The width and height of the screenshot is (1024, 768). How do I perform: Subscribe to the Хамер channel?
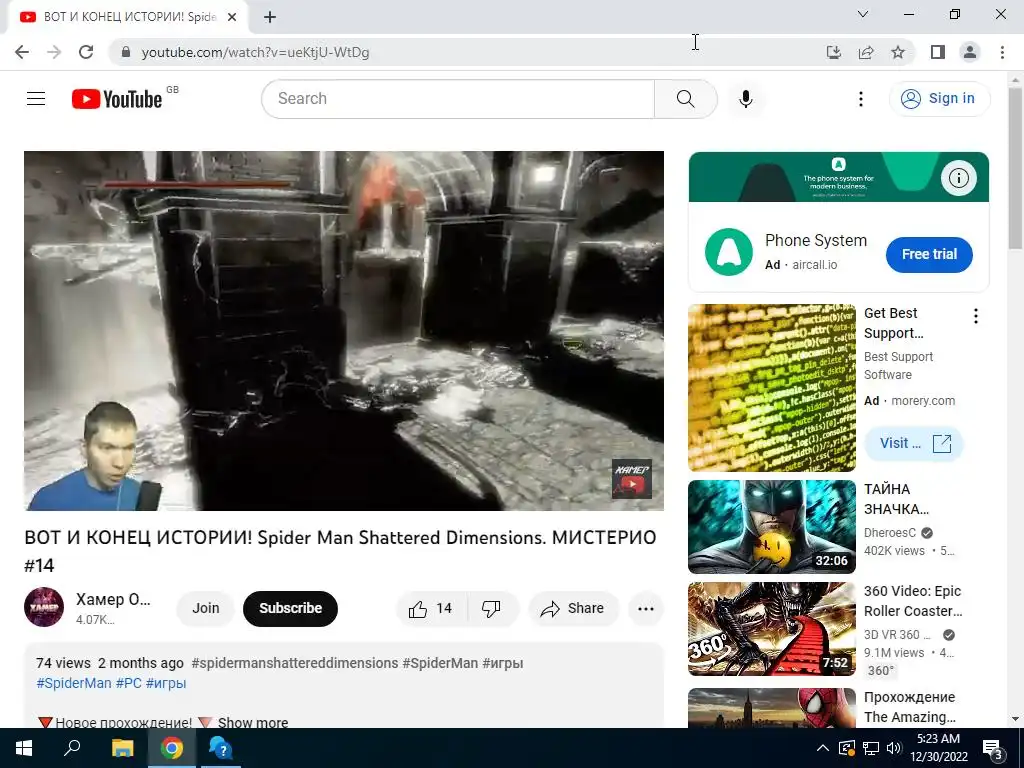(x=291, y=608)
